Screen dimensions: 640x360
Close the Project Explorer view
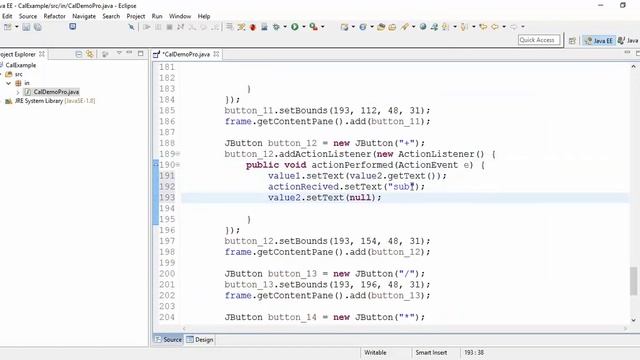42,54
